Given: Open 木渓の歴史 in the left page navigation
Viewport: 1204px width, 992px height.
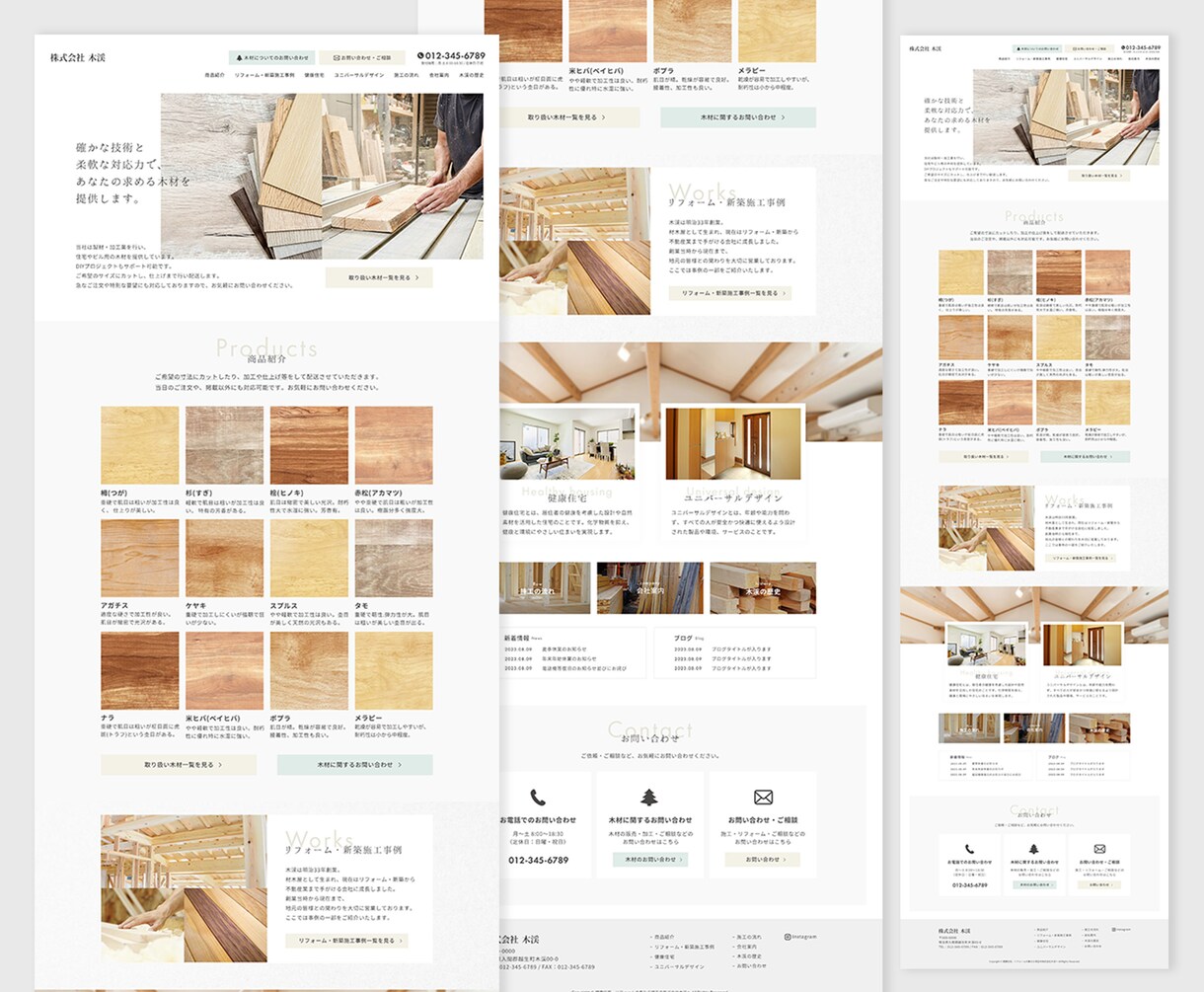Looking at the screenshot, I should [x=472, y=75].
